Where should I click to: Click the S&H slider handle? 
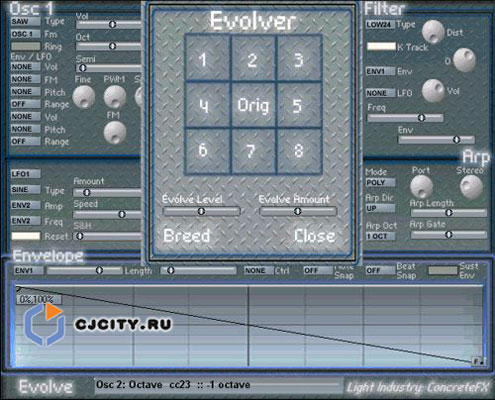[80, 236]
